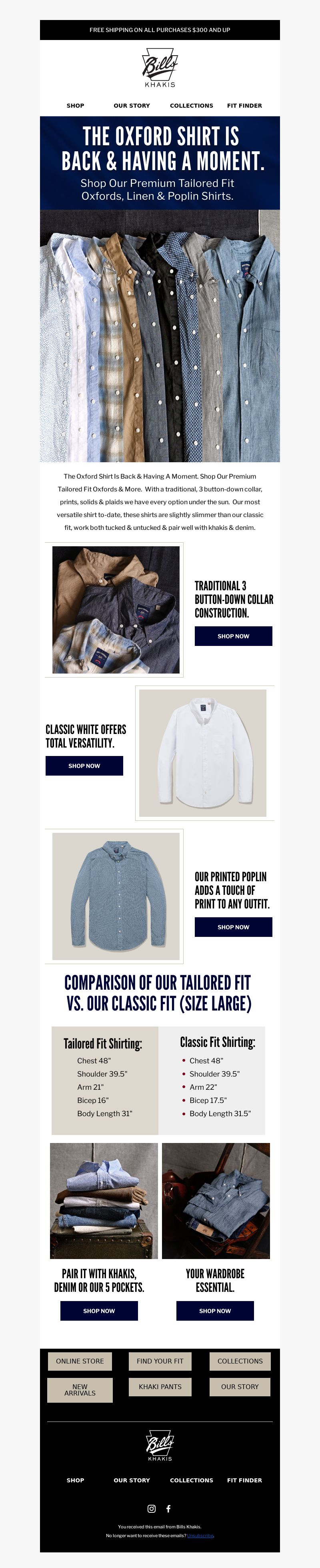Open FIT FINDER in the top navigation

click(x=244, y=105)
